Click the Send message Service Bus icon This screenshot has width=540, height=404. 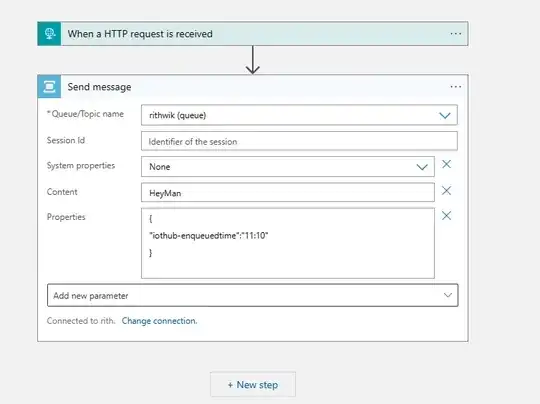pos(49,86)
